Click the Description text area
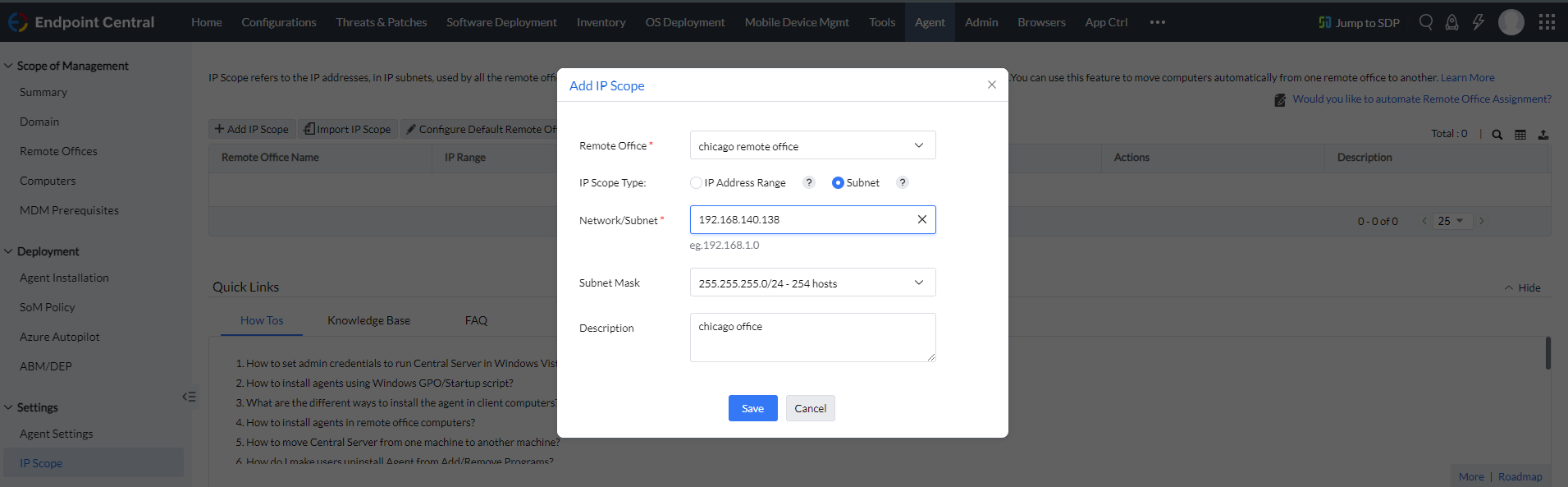 pyautogui.click(x=812, y=337)
